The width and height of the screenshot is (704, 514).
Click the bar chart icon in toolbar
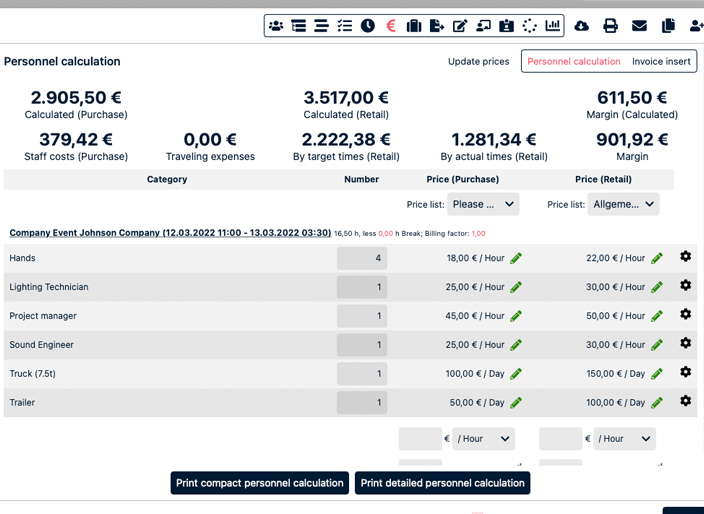click(x=552, y=26)
